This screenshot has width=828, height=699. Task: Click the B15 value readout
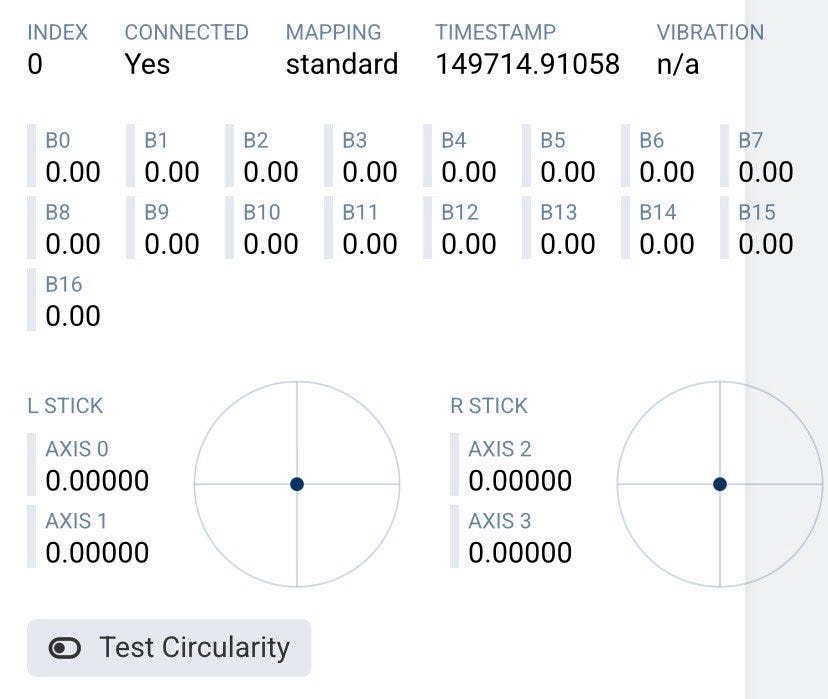(x=766, y=244)
